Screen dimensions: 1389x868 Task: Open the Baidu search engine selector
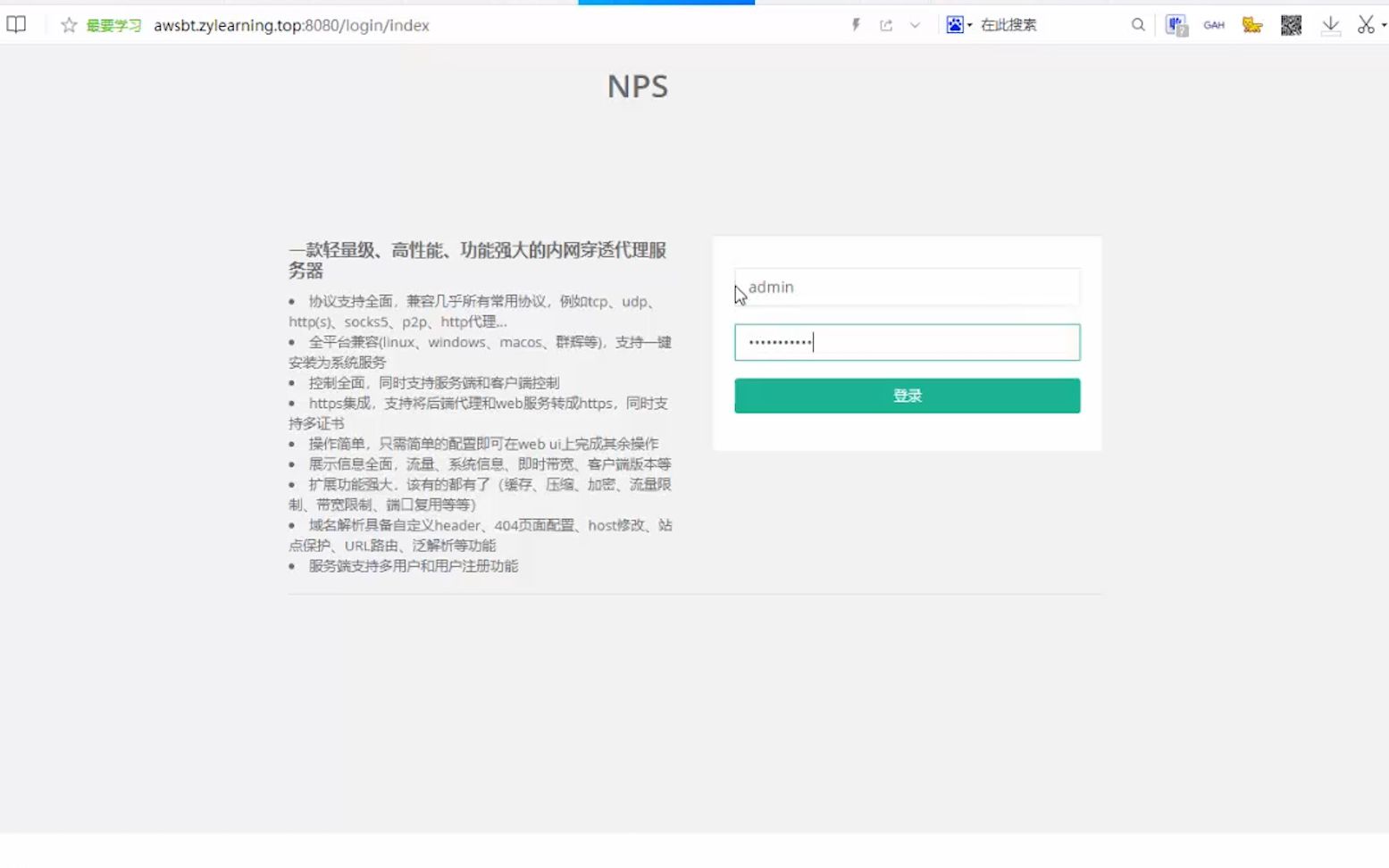(x=958, y=25)
